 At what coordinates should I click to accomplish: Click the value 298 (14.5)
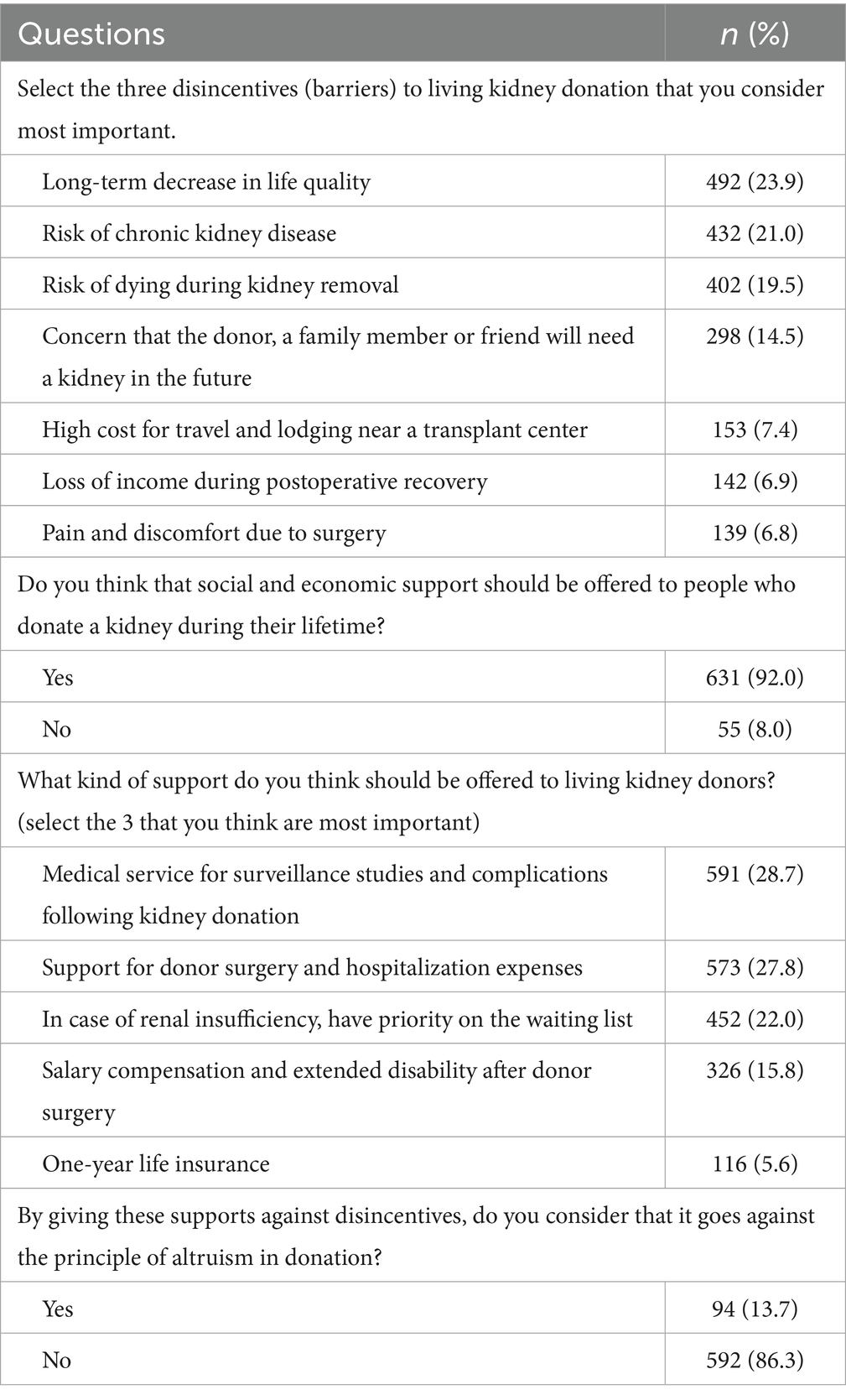[x=755, y=336]
